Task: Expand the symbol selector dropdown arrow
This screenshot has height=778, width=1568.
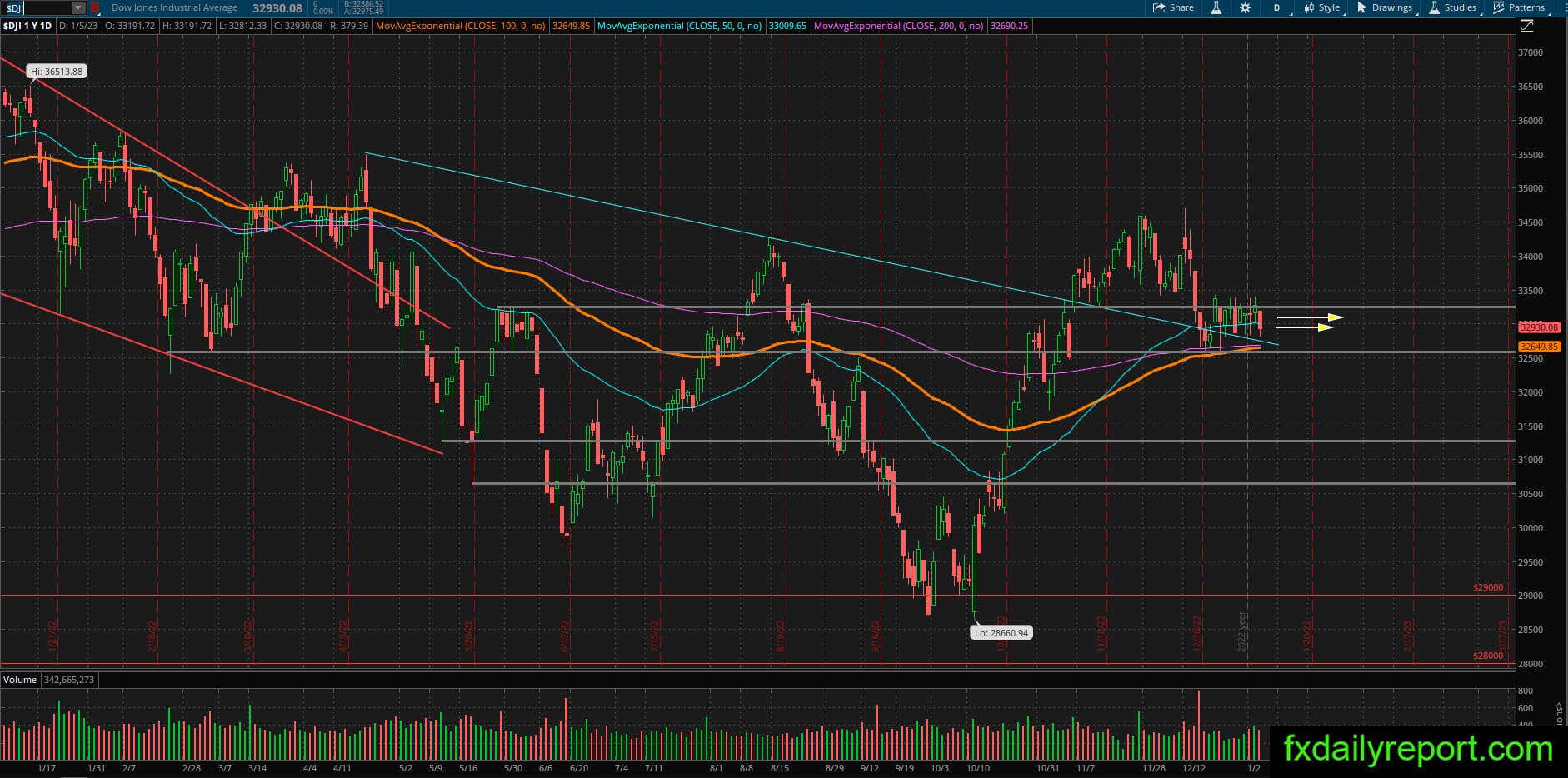Action: pos(78,7)
